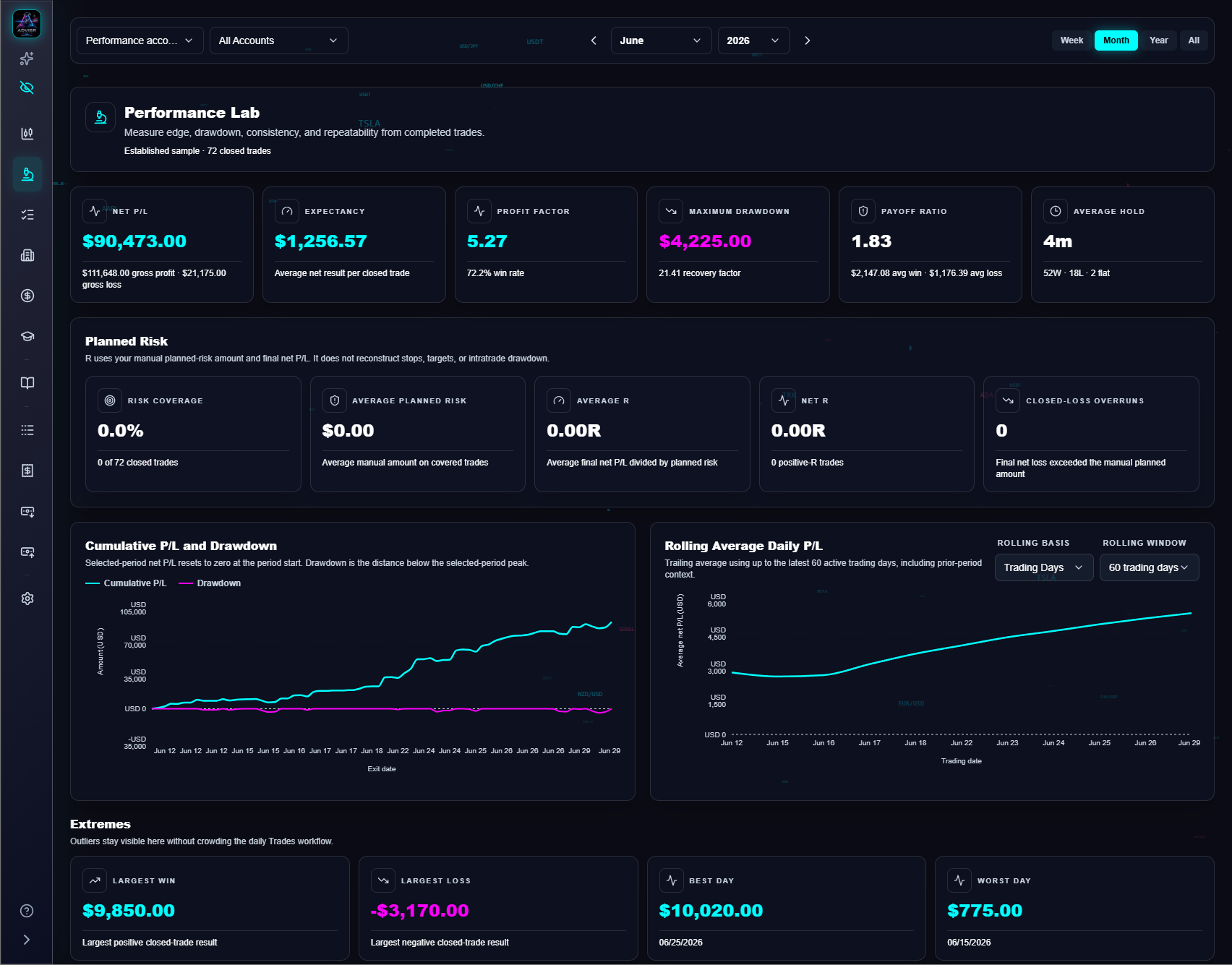Switch to the Week period tab

pyautogui.click(x=1071, y=40)
